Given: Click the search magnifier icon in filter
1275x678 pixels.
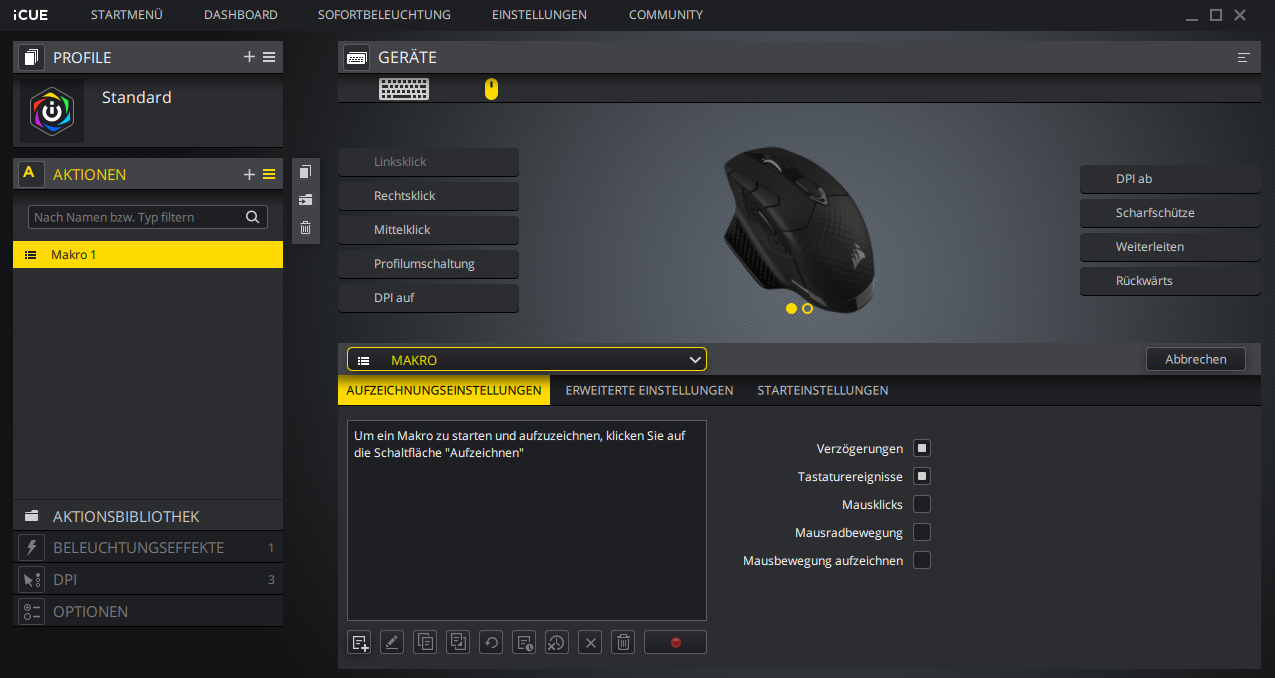Looking at the screenshot, I should click(x=252, y=217).
